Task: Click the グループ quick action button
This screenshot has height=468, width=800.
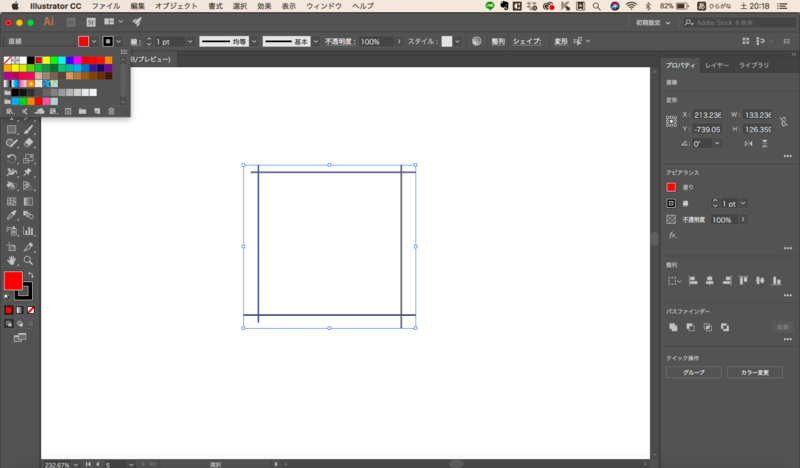Action: (x=693, y=373)
